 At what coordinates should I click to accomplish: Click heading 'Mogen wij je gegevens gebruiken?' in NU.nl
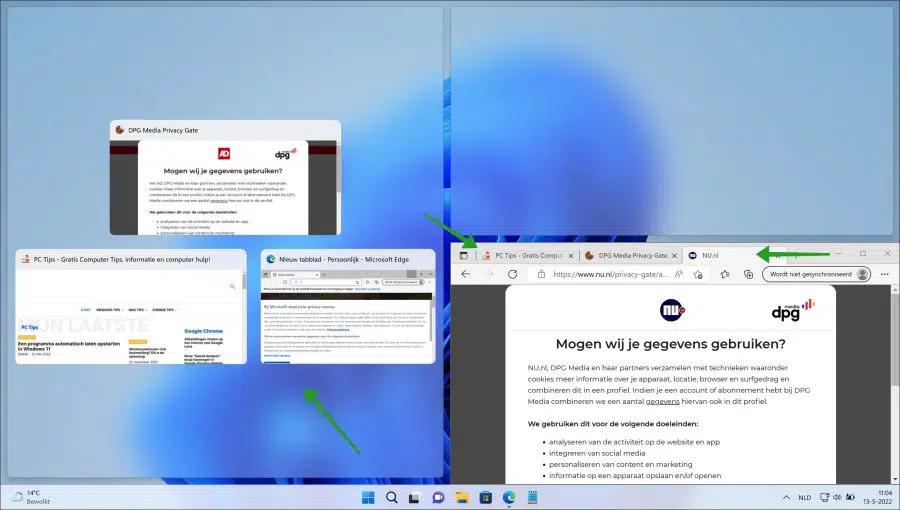coord(670,344)
